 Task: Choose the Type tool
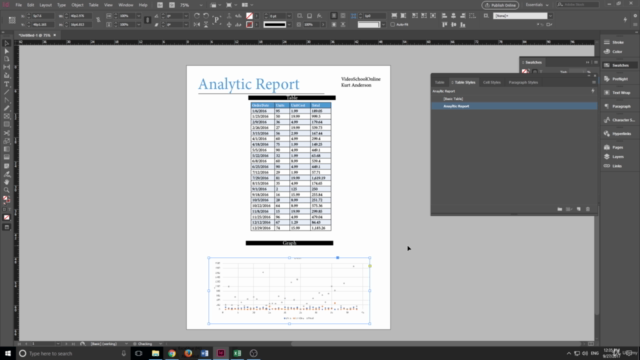[7, 84]
